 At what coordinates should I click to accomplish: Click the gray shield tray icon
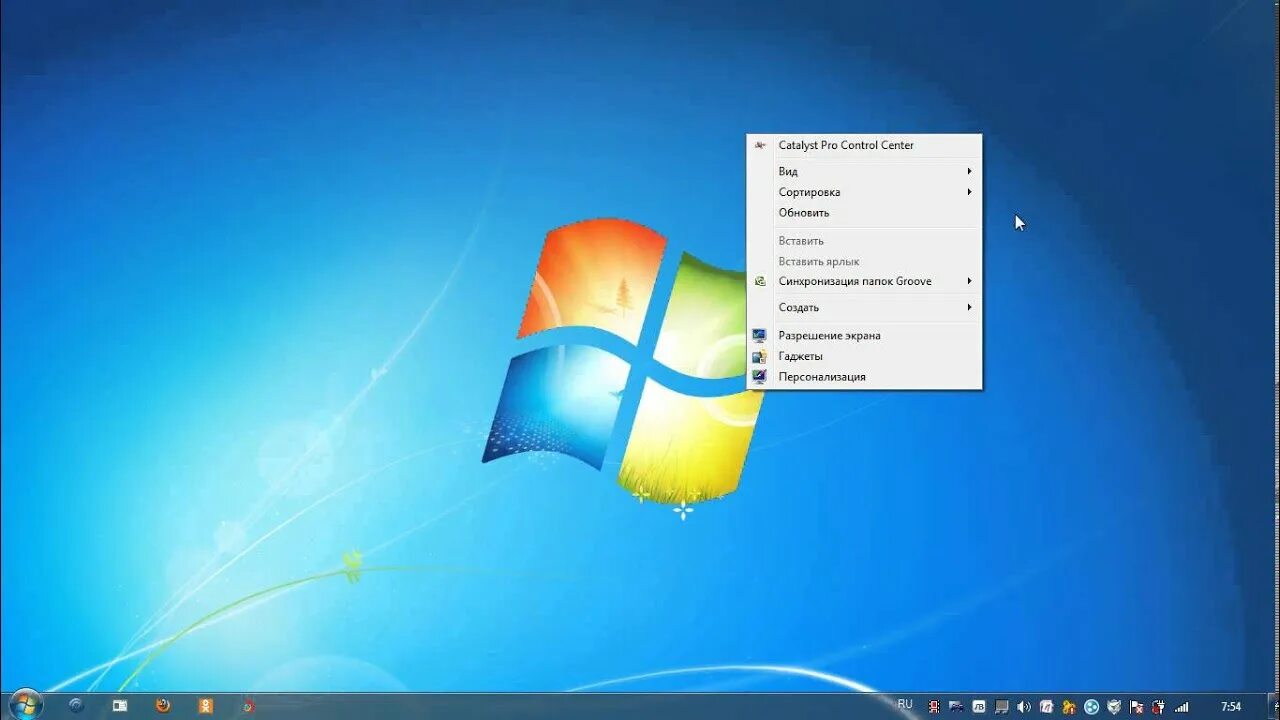click(x=1114, y=706)
